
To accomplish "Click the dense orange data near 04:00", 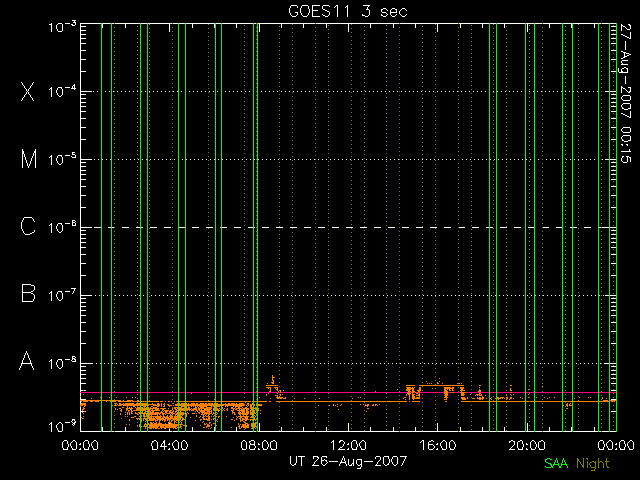I will coord(163,416).
